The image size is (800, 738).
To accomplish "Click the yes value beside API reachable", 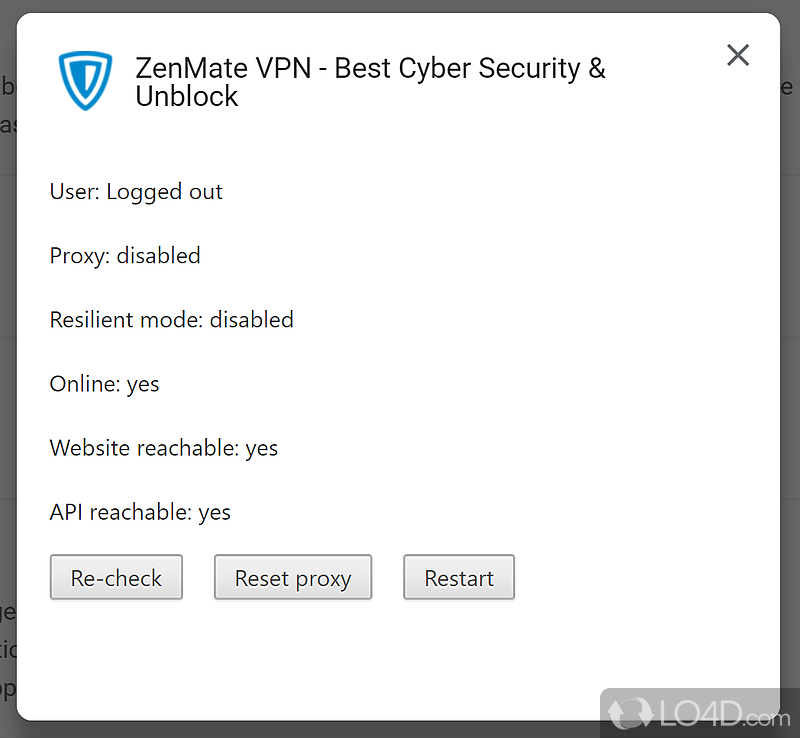I will [x=214, y=512].
